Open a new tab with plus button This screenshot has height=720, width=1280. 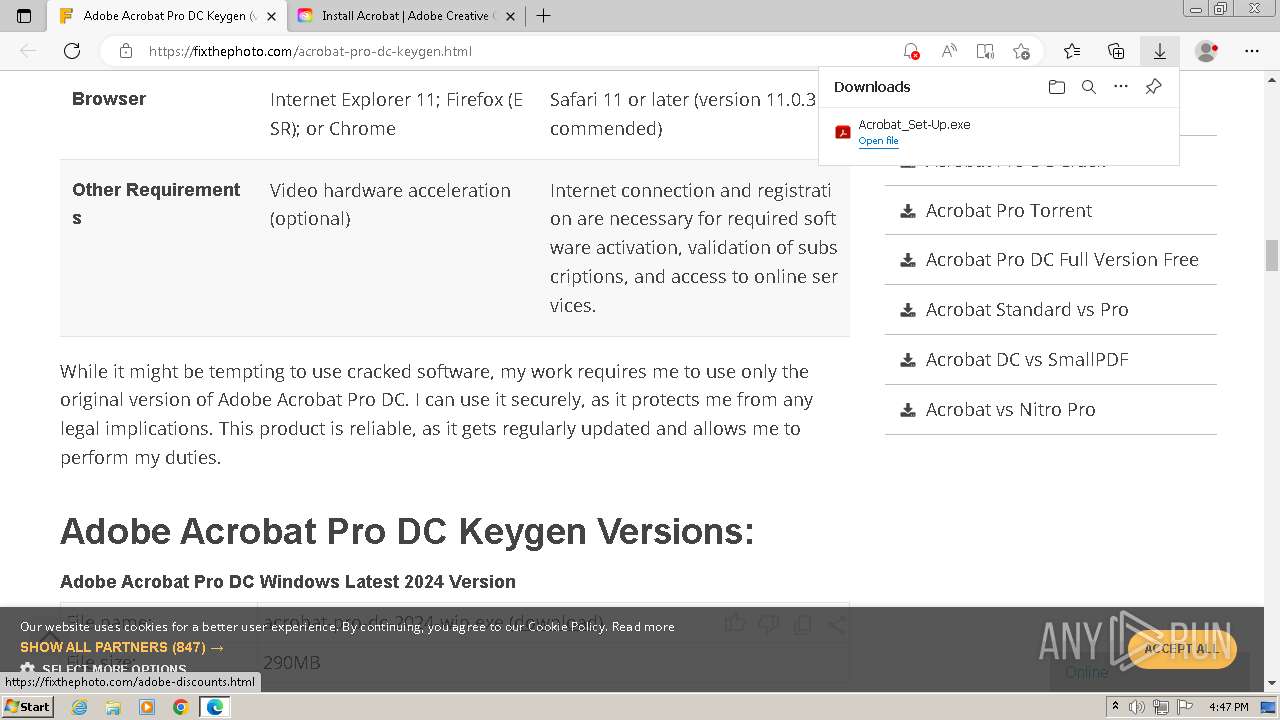543,16
